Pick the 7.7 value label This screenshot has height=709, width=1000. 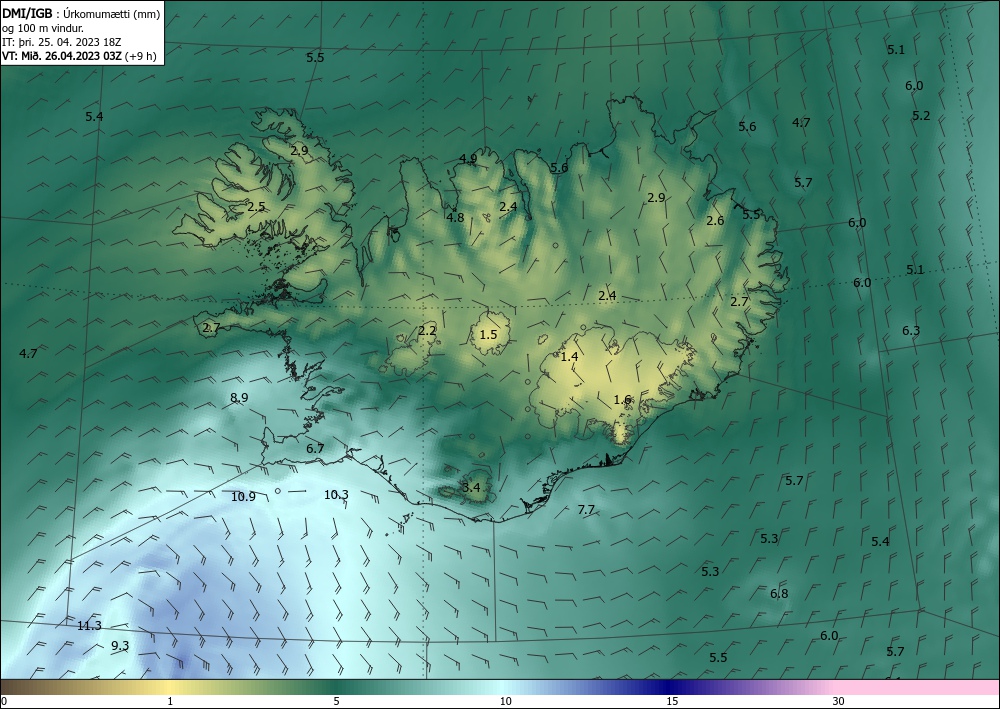[585, 509]
